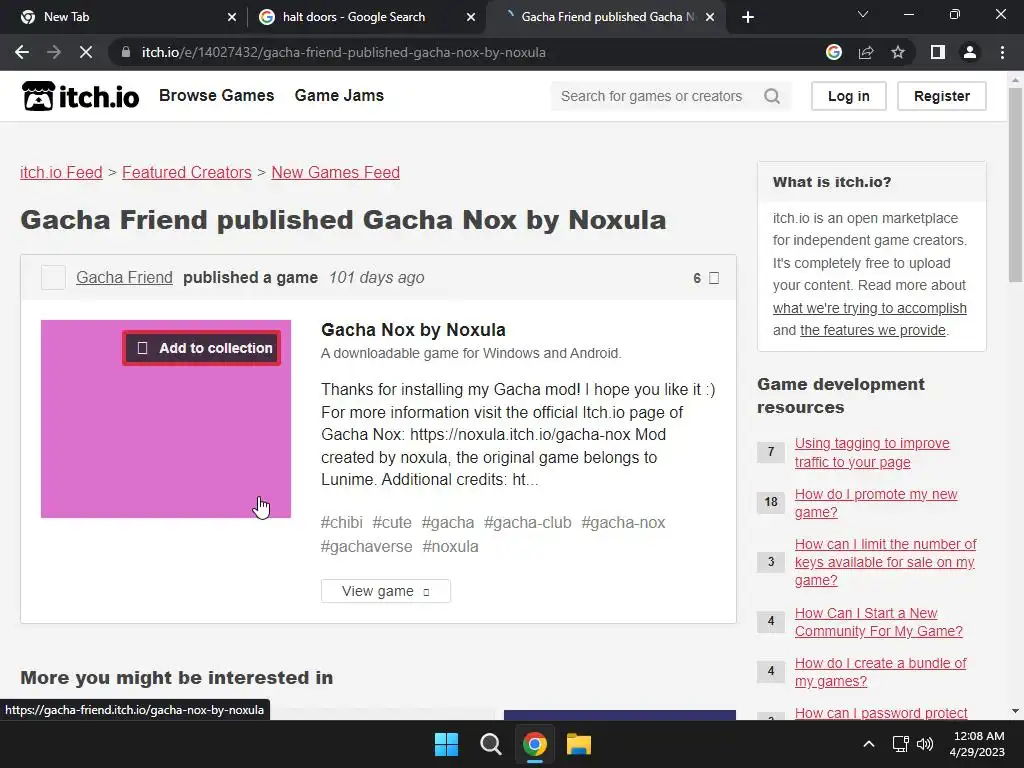This screenshot has width=1024, height=768.
Task: Click the like icon next to 6
Action: click(x=714, y=278)
